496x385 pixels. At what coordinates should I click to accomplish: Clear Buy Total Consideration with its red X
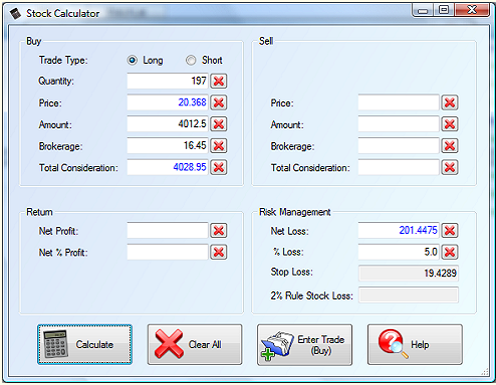(219, 167)
